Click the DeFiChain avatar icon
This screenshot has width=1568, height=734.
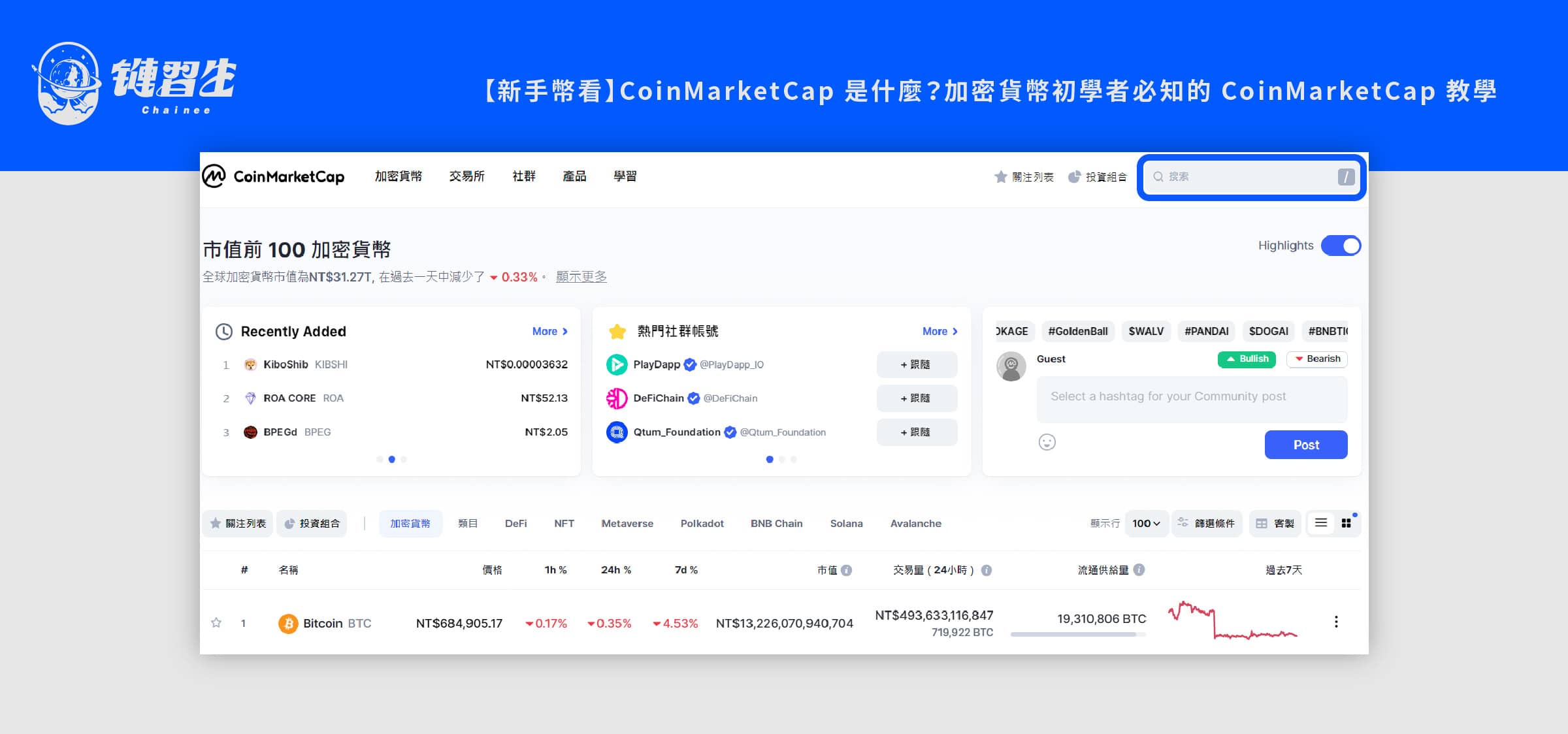click(x=617, y=398)
